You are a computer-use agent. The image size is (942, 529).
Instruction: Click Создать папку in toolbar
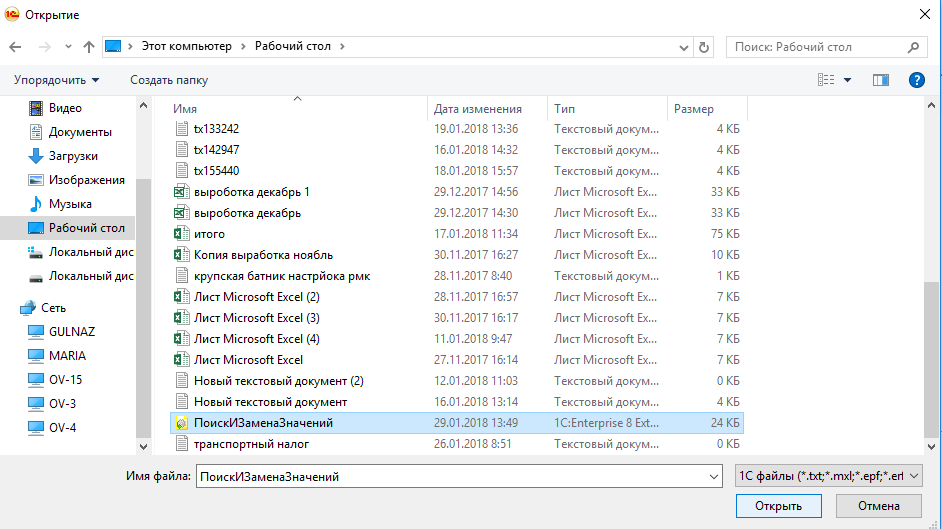[x=169, y=80]
